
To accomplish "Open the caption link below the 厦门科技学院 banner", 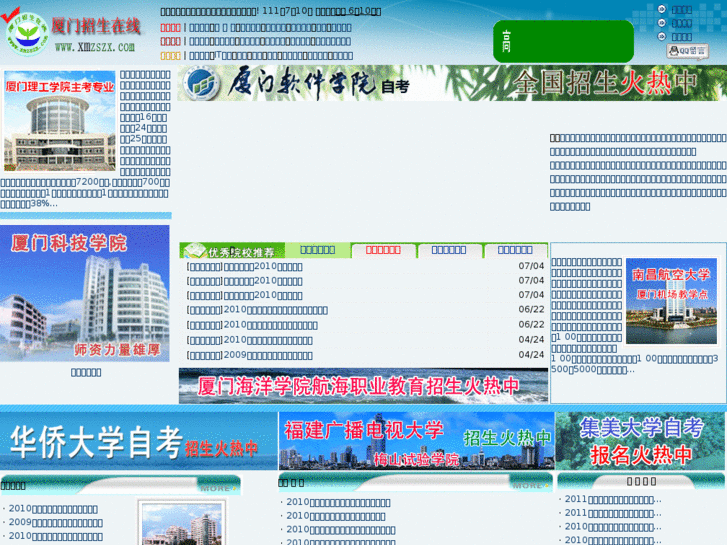I will point(86,372).
